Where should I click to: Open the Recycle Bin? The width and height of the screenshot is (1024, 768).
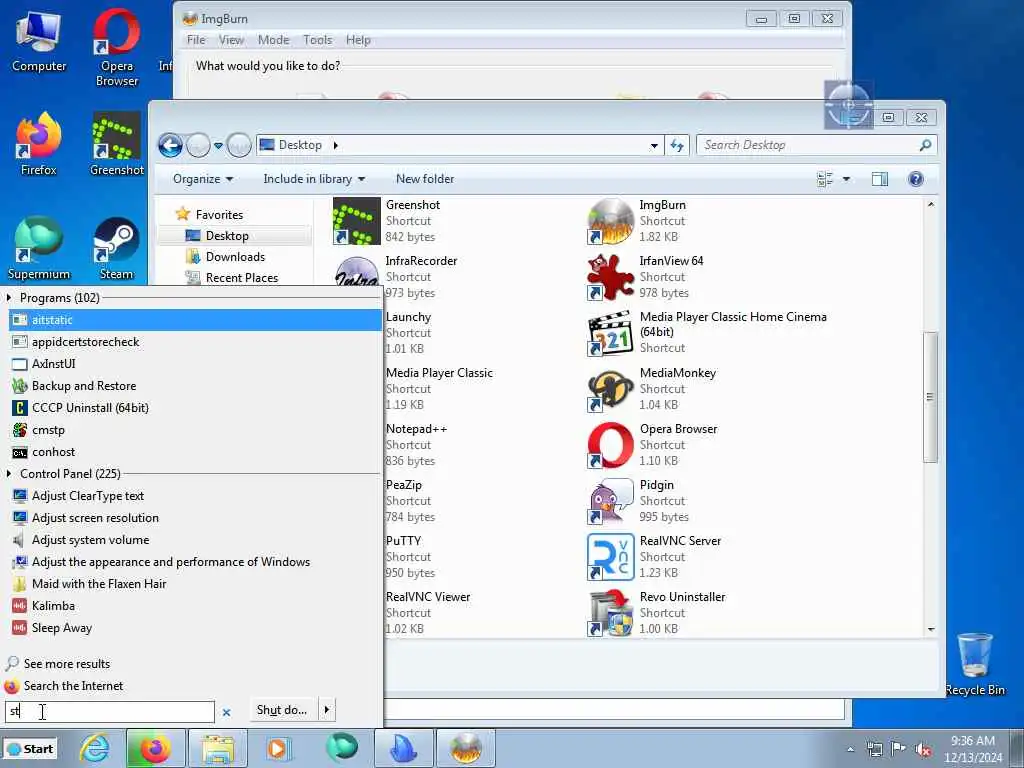pos(974,665)
